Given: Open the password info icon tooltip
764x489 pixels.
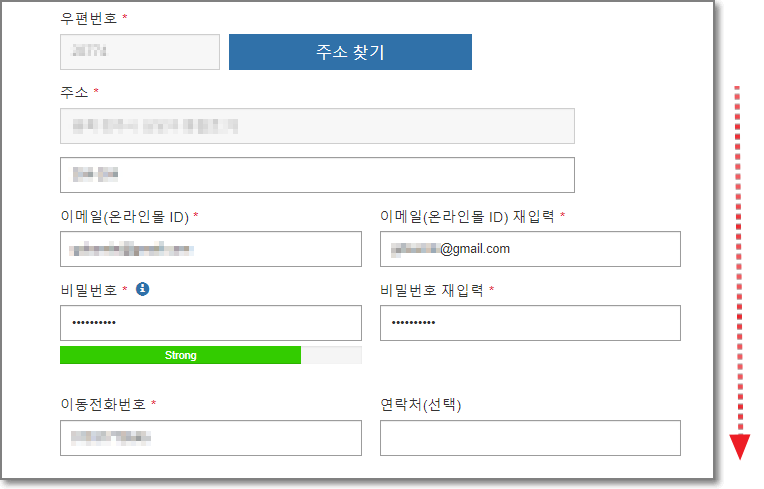Looking at the screenshot, I should (x=142, y=289).
